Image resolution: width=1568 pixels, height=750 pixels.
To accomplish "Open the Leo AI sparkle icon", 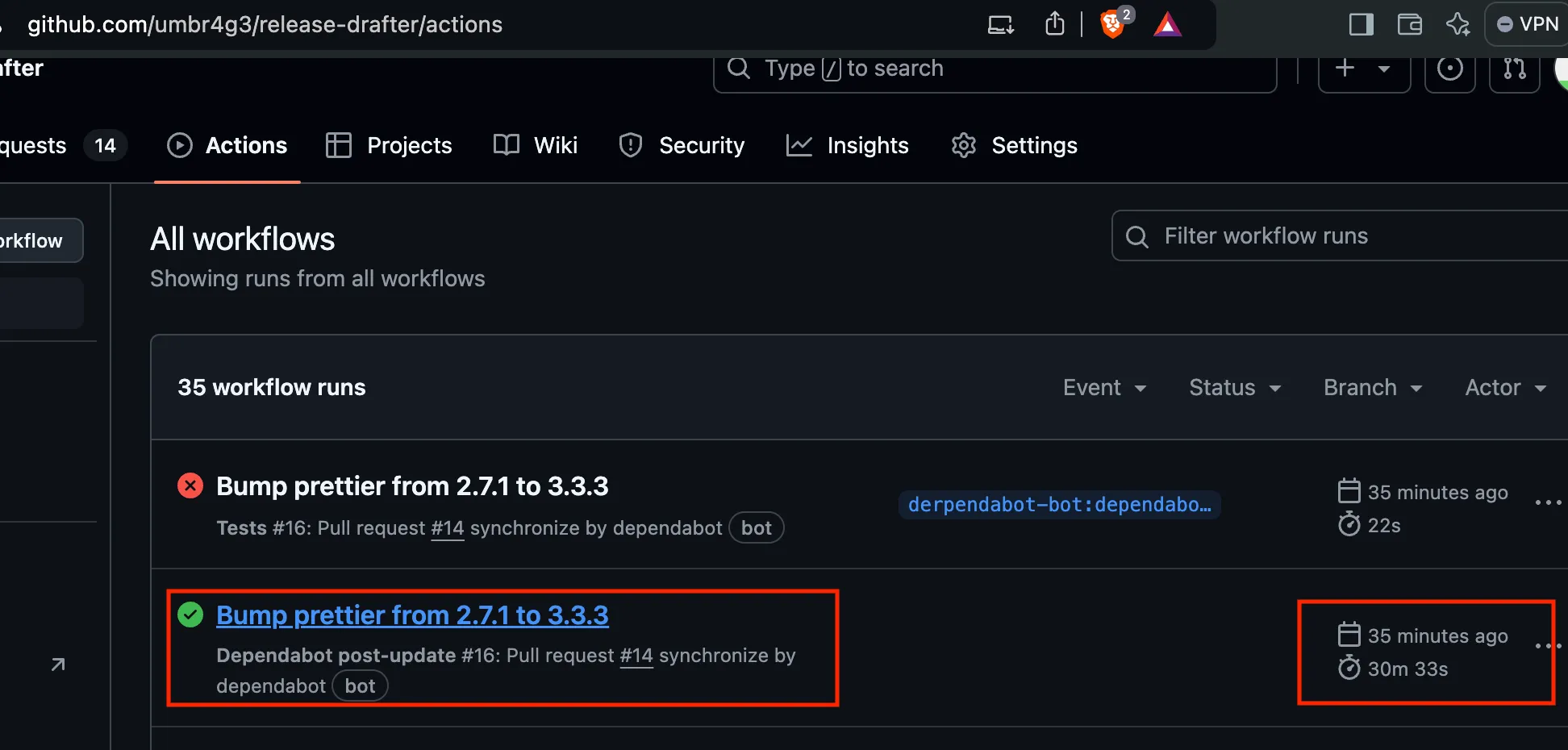I will (1457, 24).
